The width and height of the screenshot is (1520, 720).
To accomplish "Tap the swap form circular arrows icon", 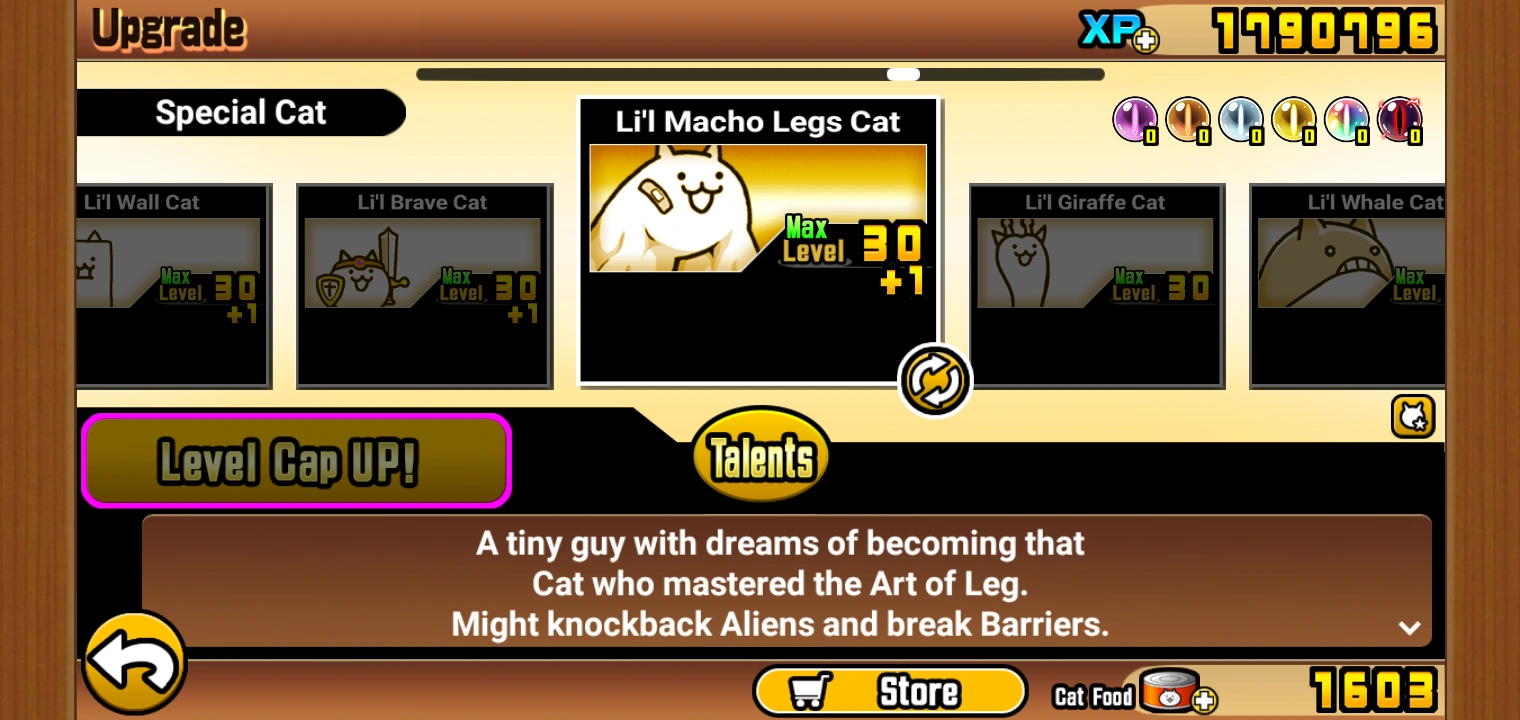I will pyautogui.click(x=935, y=380).
